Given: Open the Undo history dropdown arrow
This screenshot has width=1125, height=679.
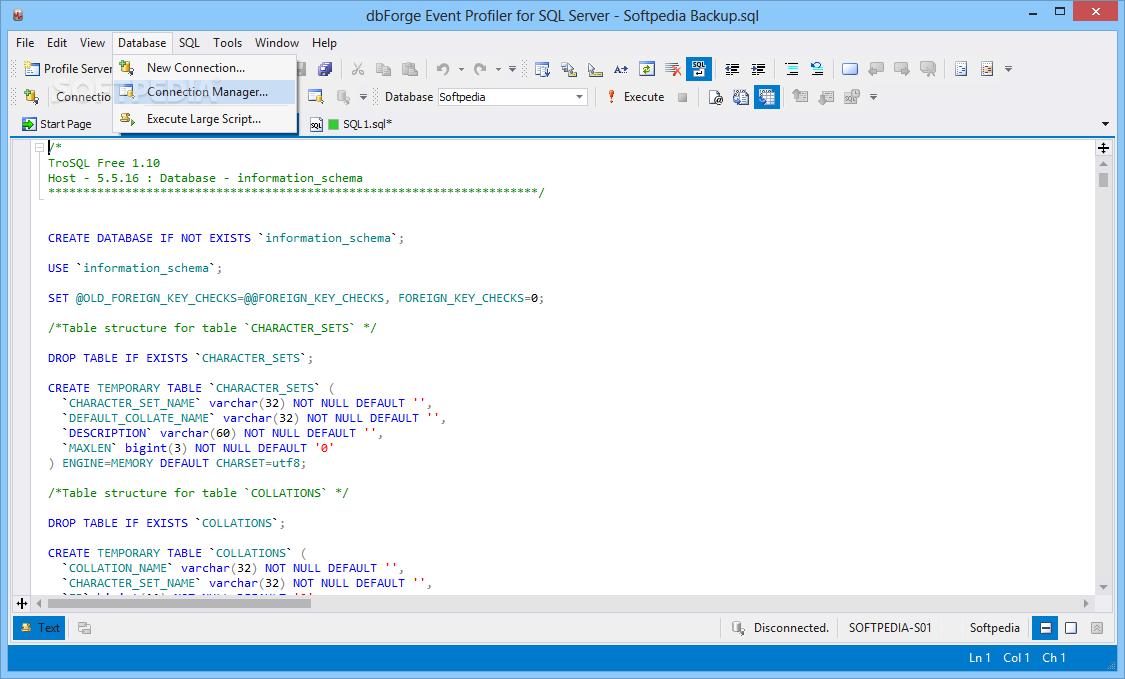Looking at the screenshot, I should point(461,70).
